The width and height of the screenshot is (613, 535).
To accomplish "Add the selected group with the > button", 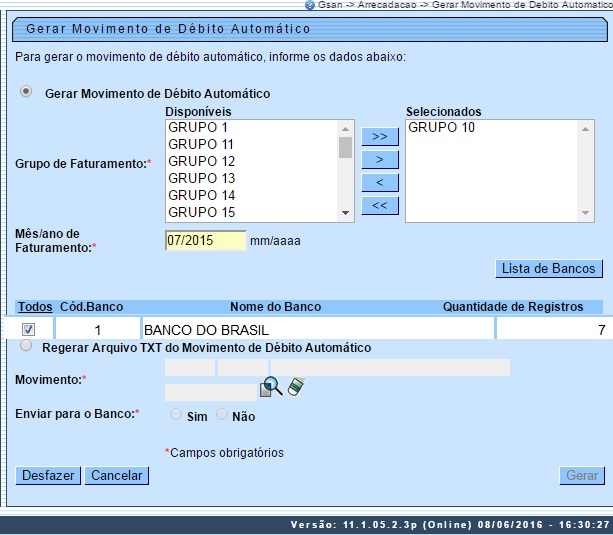I will (380, 159).
